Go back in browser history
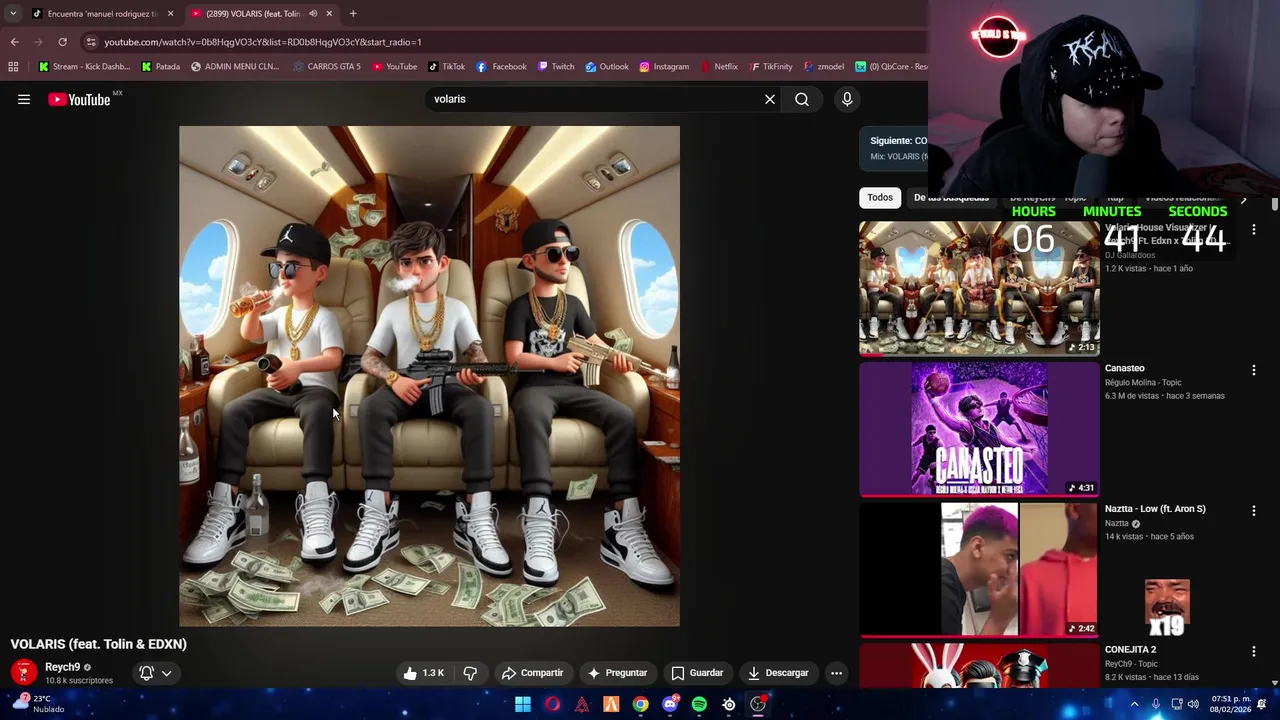Viewport: 1280px width, 720px height. coord(14,42)
